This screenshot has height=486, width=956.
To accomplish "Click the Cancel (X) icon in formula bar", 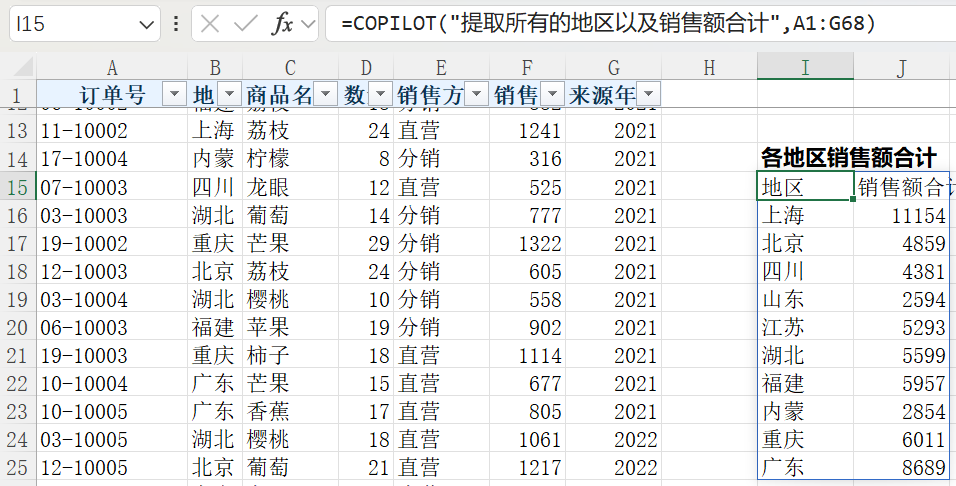I will point(210,24).
